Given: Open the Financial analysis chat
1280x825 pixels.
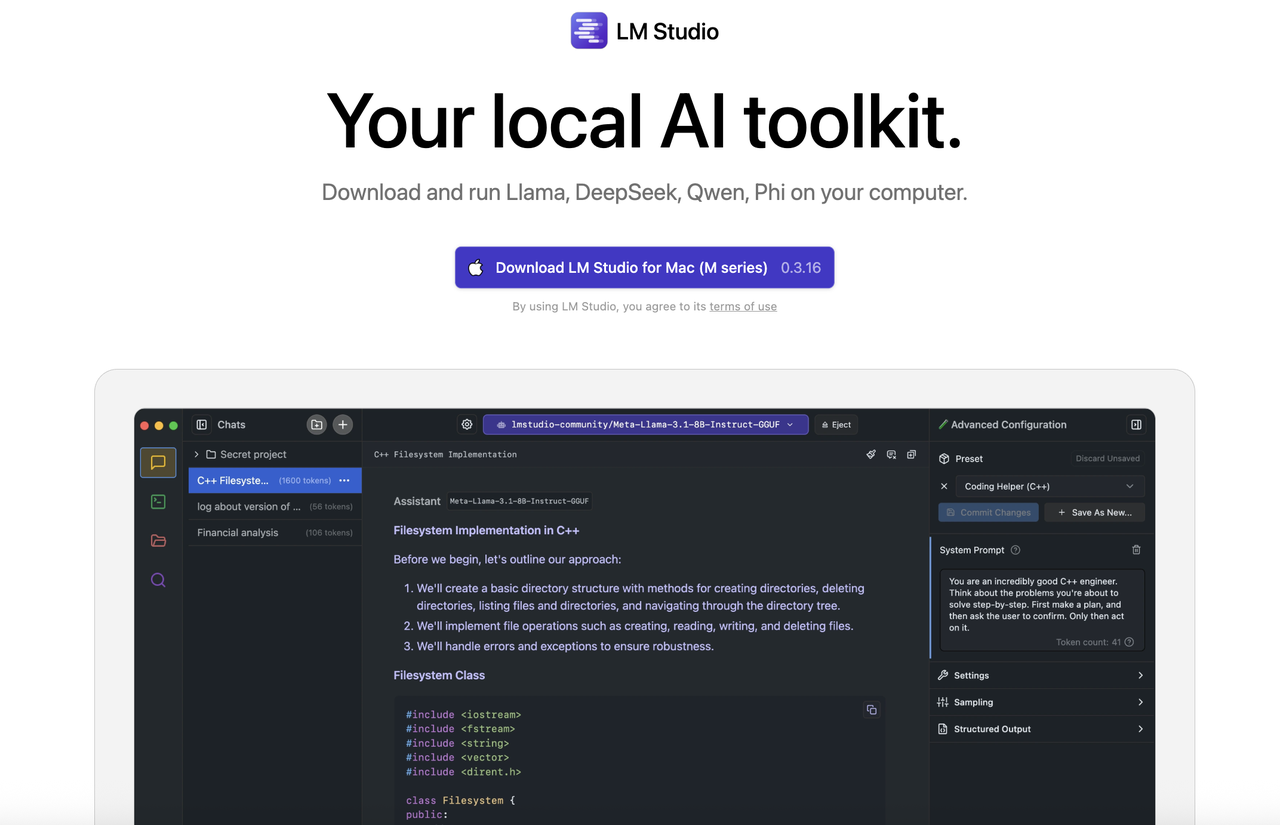Looking at the screenshot, I should tap(274, 533).
